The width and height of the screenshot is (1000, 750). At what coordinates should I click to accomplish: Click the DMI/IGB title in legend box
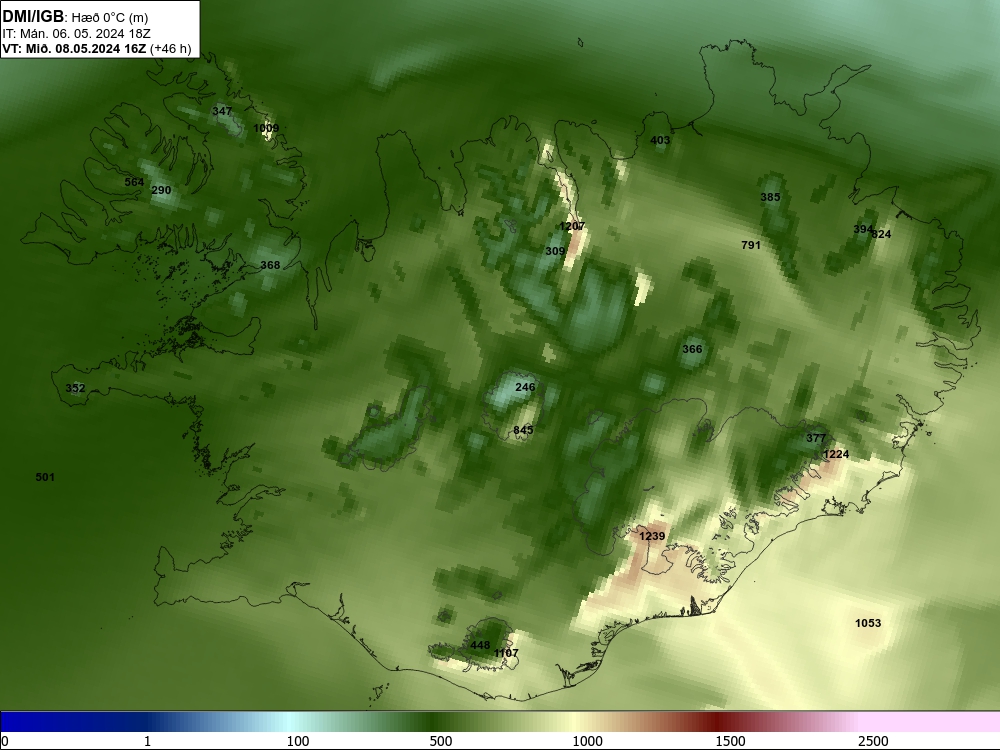(x=33, y=17)
